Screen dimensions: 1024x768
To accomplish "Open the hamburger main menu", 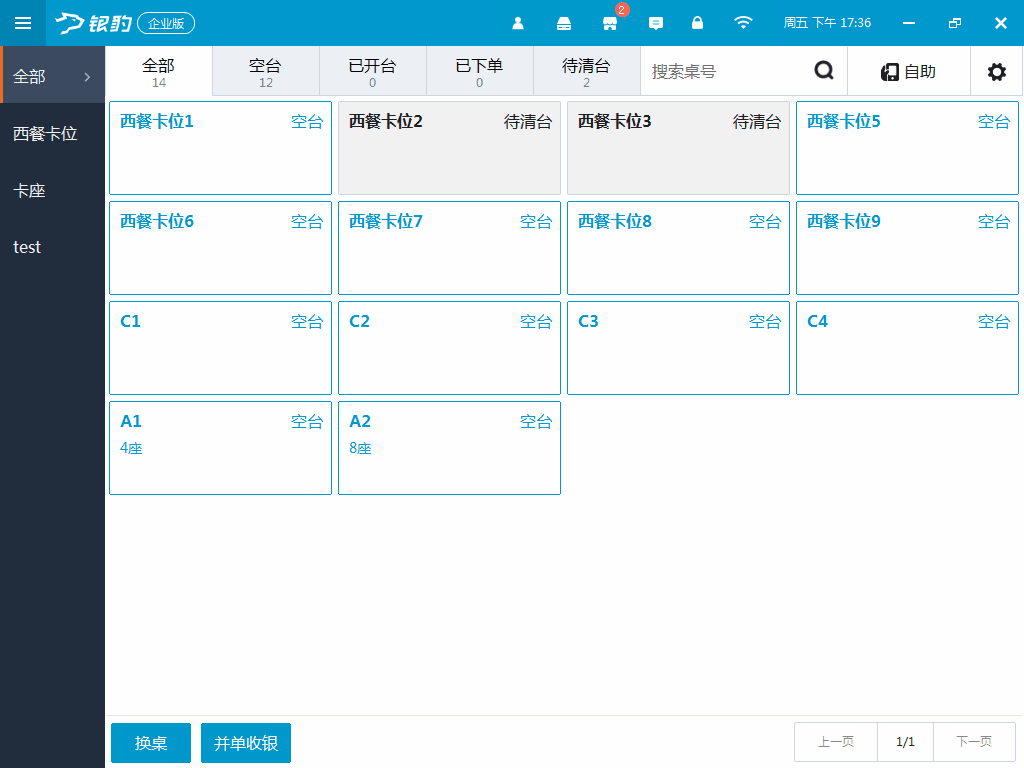I will [23, 23].
